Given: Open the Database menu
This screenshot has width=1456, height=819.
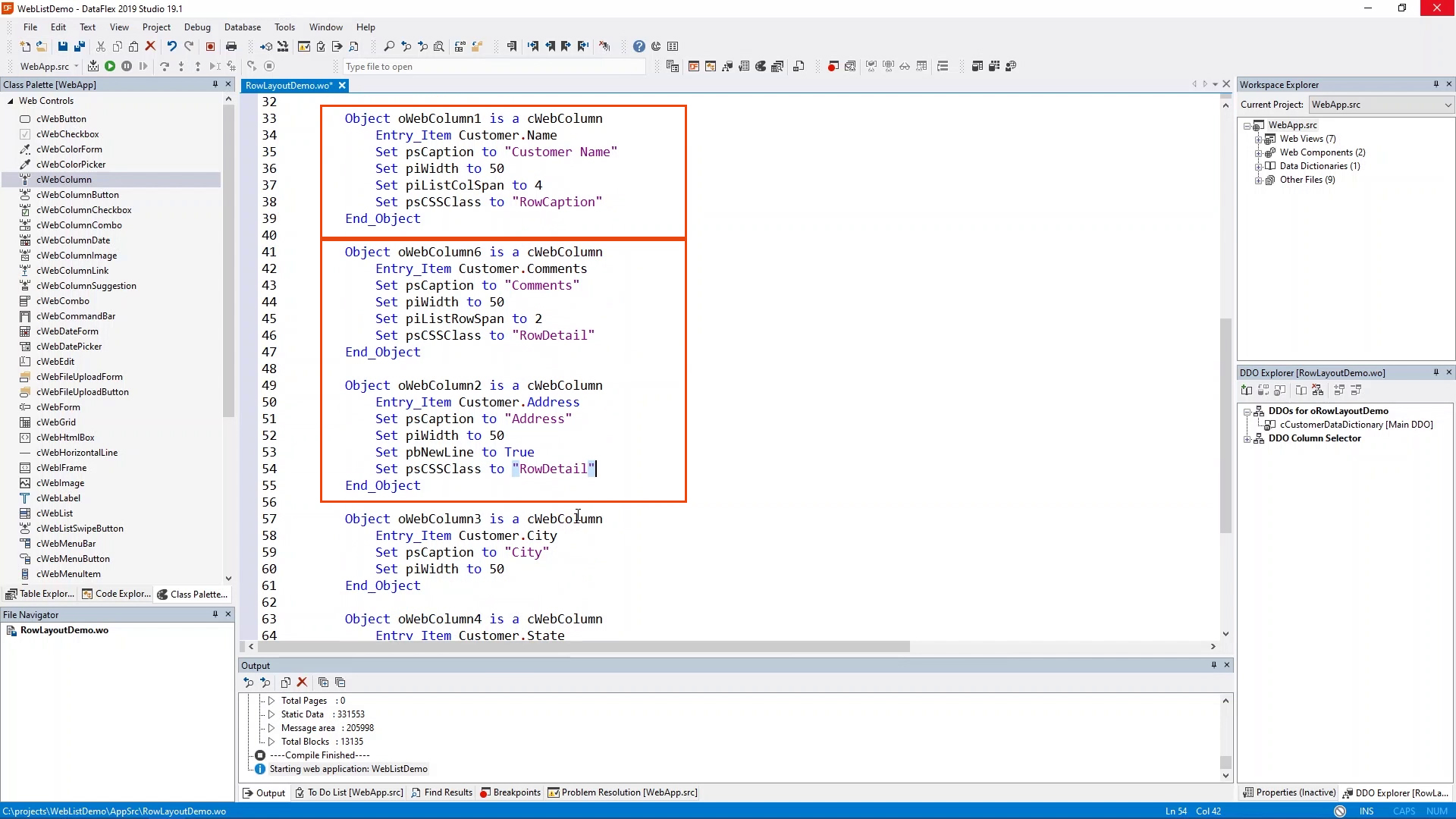Looking at the screenshot, I should 243,27.
